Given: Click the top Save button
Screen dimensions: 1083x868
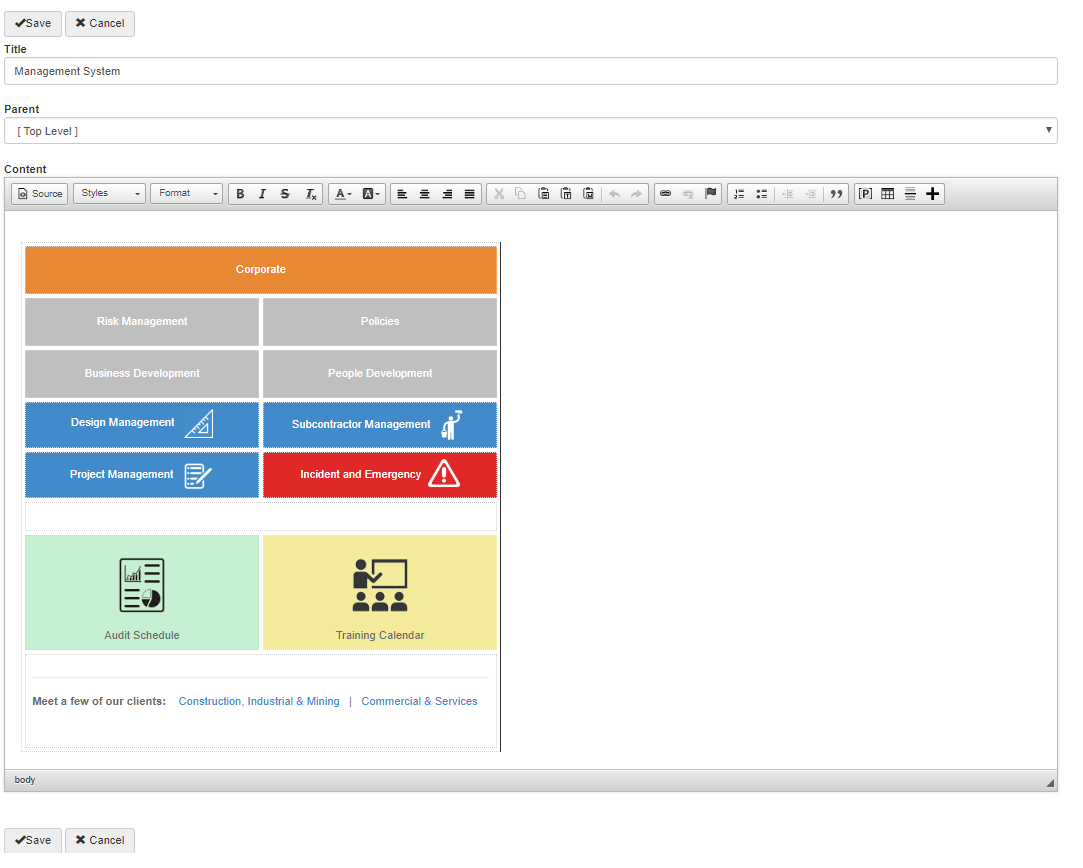Looking at the screenshot, I should [33, 24].
